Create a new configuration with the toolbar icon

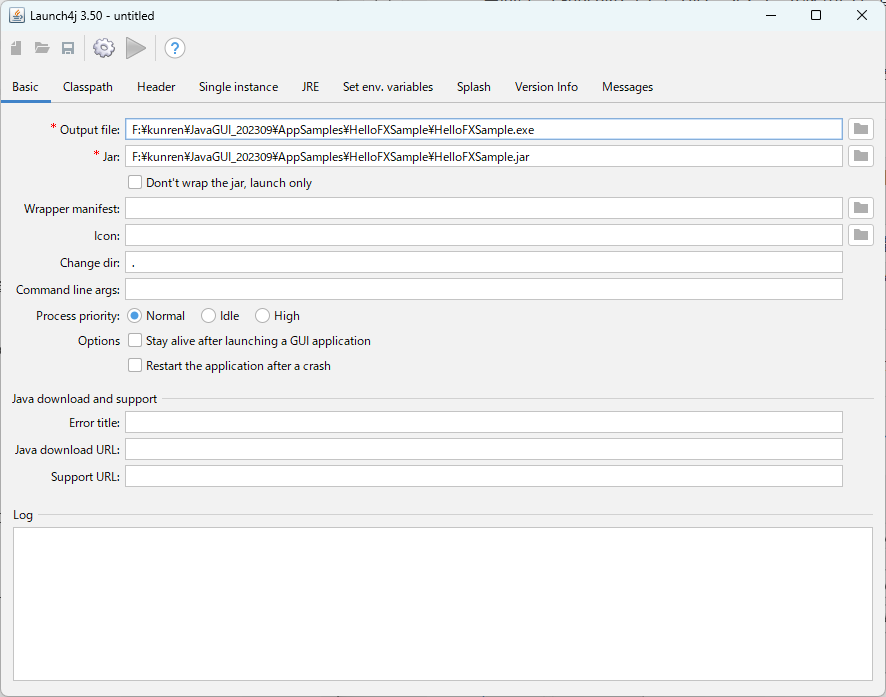point(16,48)
